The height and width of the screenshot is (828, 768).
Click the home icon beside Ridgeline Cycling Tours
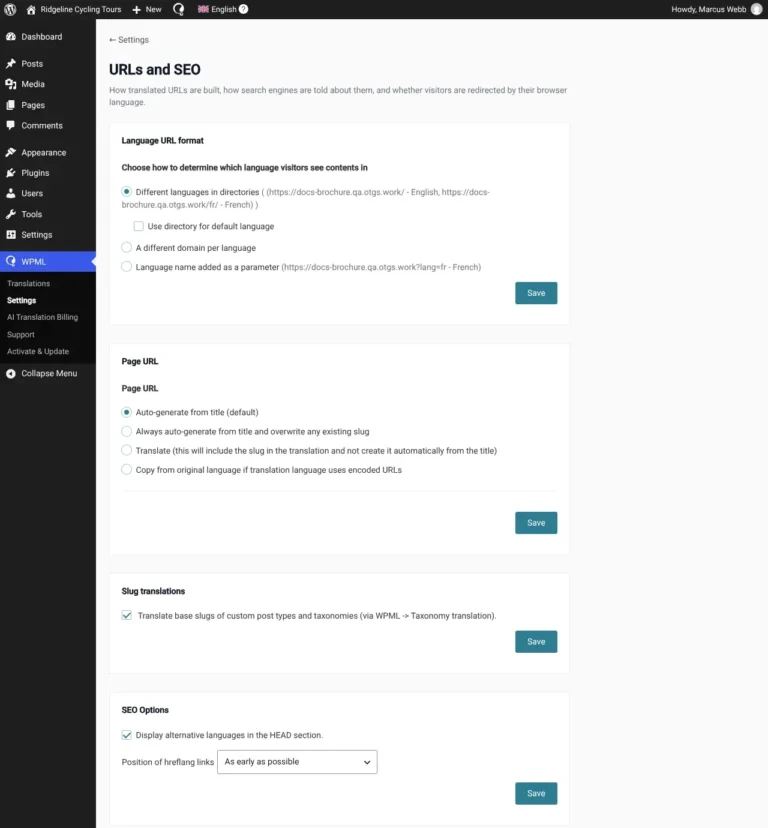[31, 10]
